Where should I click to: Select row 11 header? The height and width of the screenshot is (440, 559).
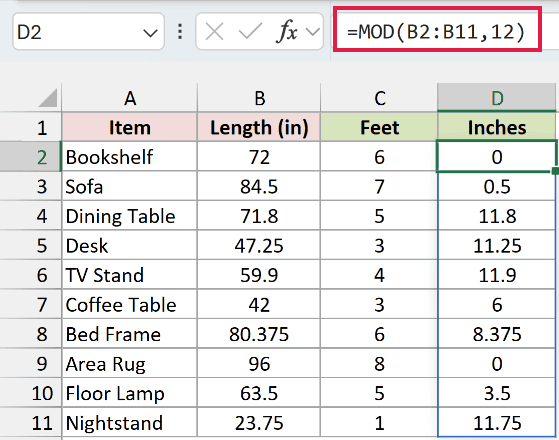31,423
